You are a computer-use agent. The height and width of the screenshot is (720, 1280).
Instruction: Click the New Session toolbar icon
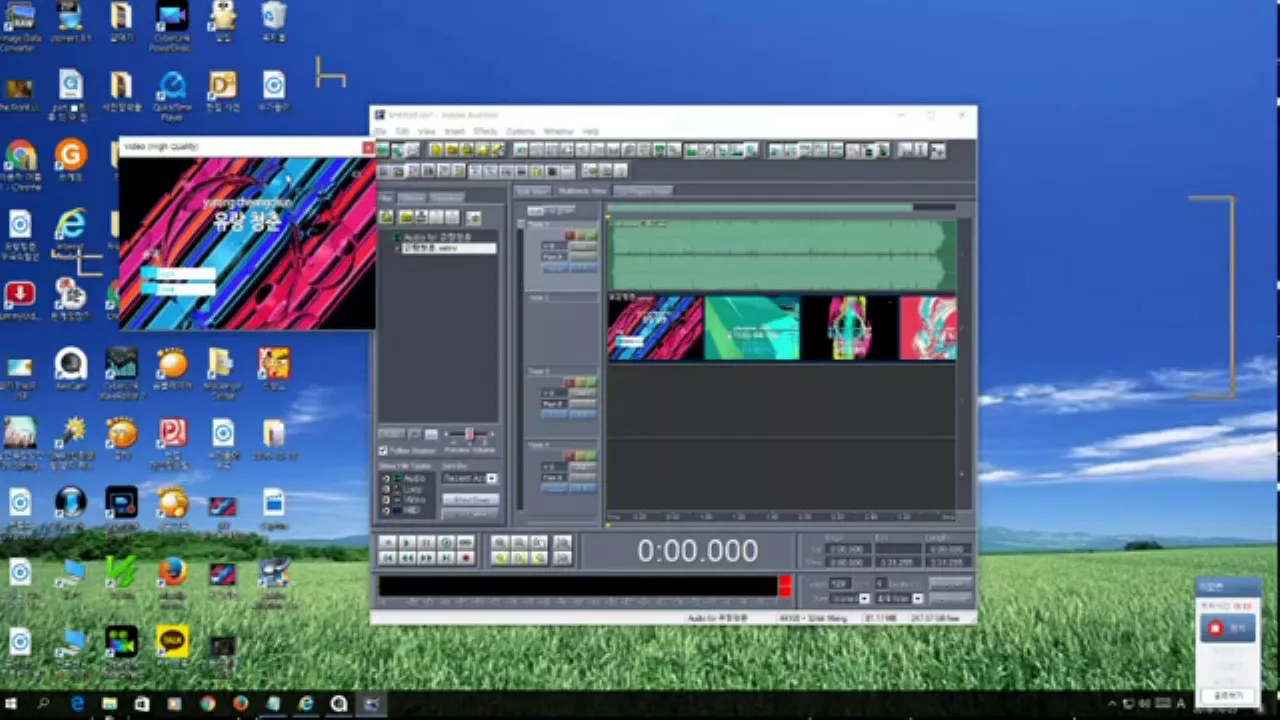pyautogui.click(x=437, y=150)
